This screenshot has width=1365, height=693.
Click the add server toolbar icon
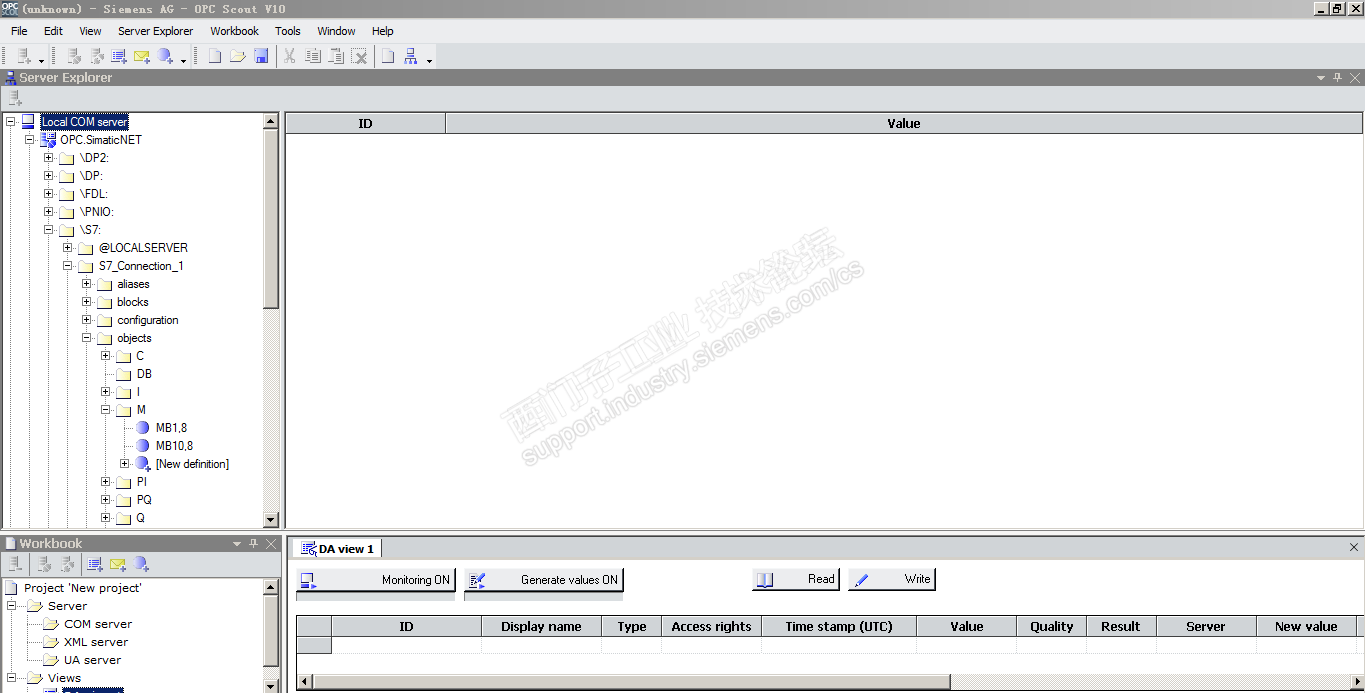click(x=24, y=57)
